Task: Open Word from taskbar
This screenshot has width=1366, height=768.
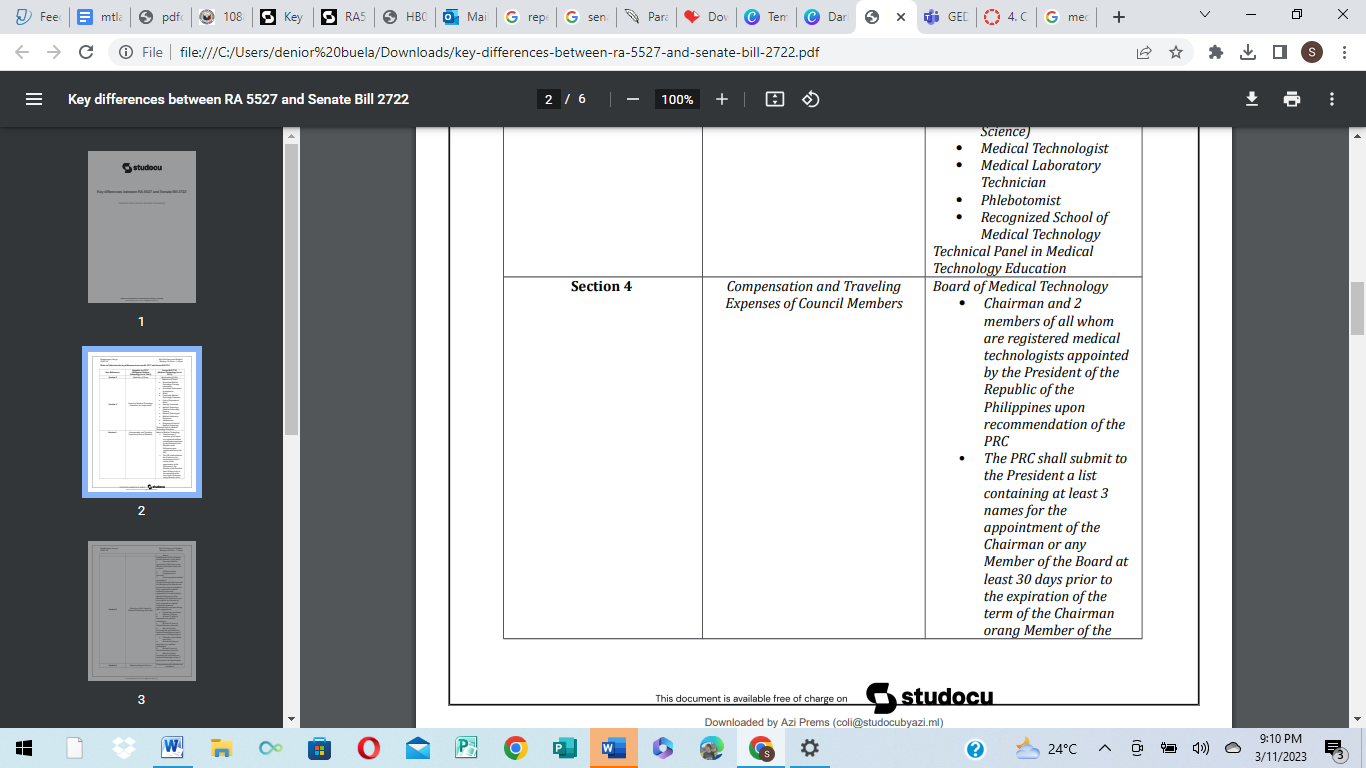Action: (x=171, y=748)
